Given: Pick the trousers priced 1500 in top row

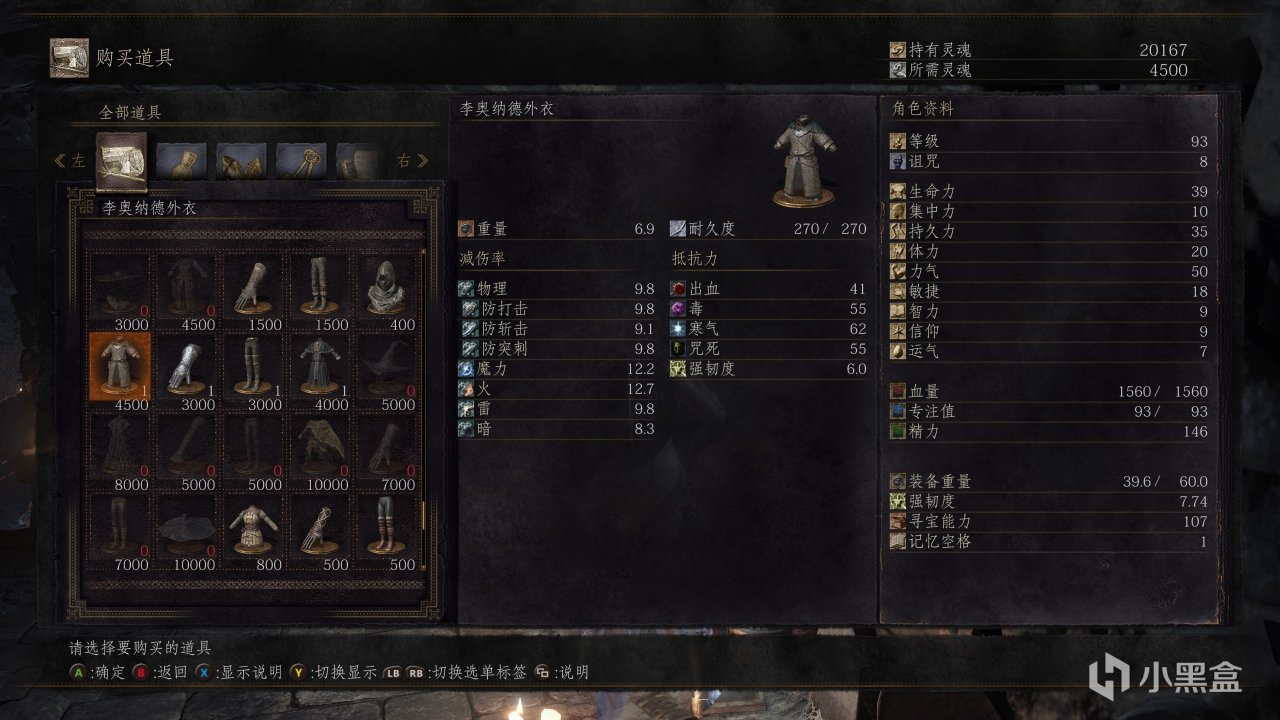Looking at the screenshot, I should tap(321, 286).
